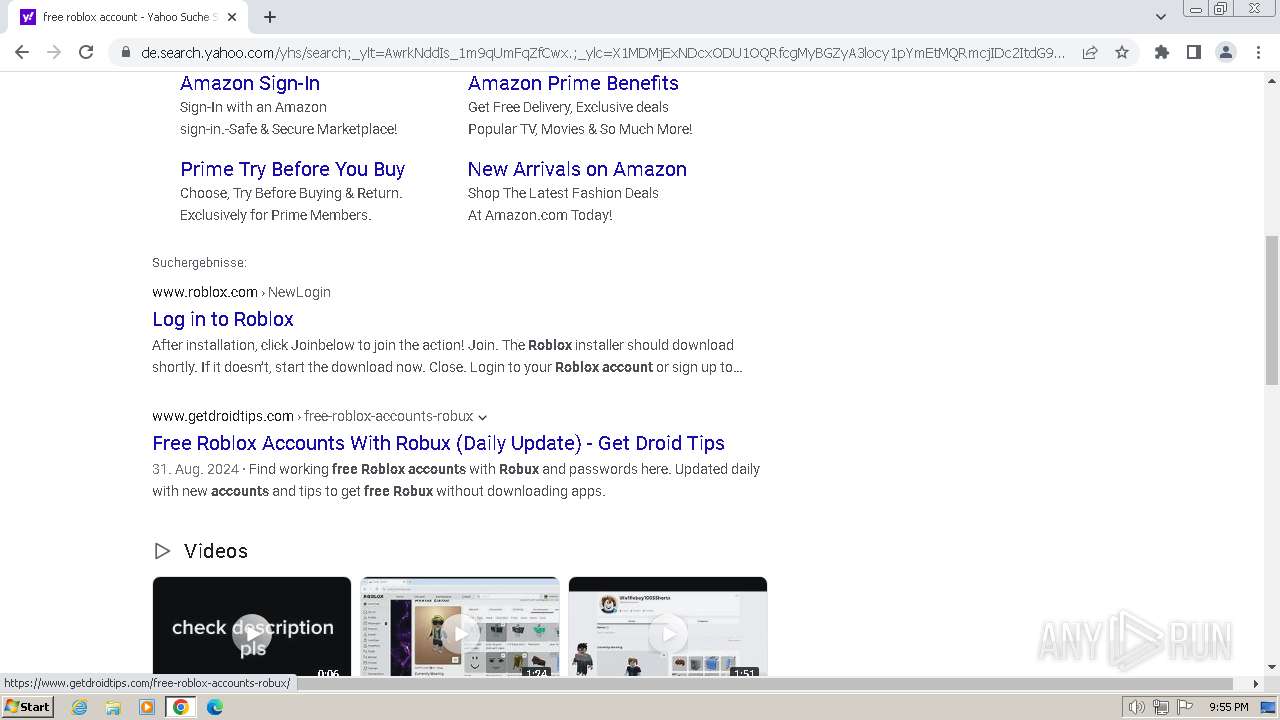The height and width of the screenshot is (720, 1280).
Task: Click the Videos section heading
Action: (215, 551)
